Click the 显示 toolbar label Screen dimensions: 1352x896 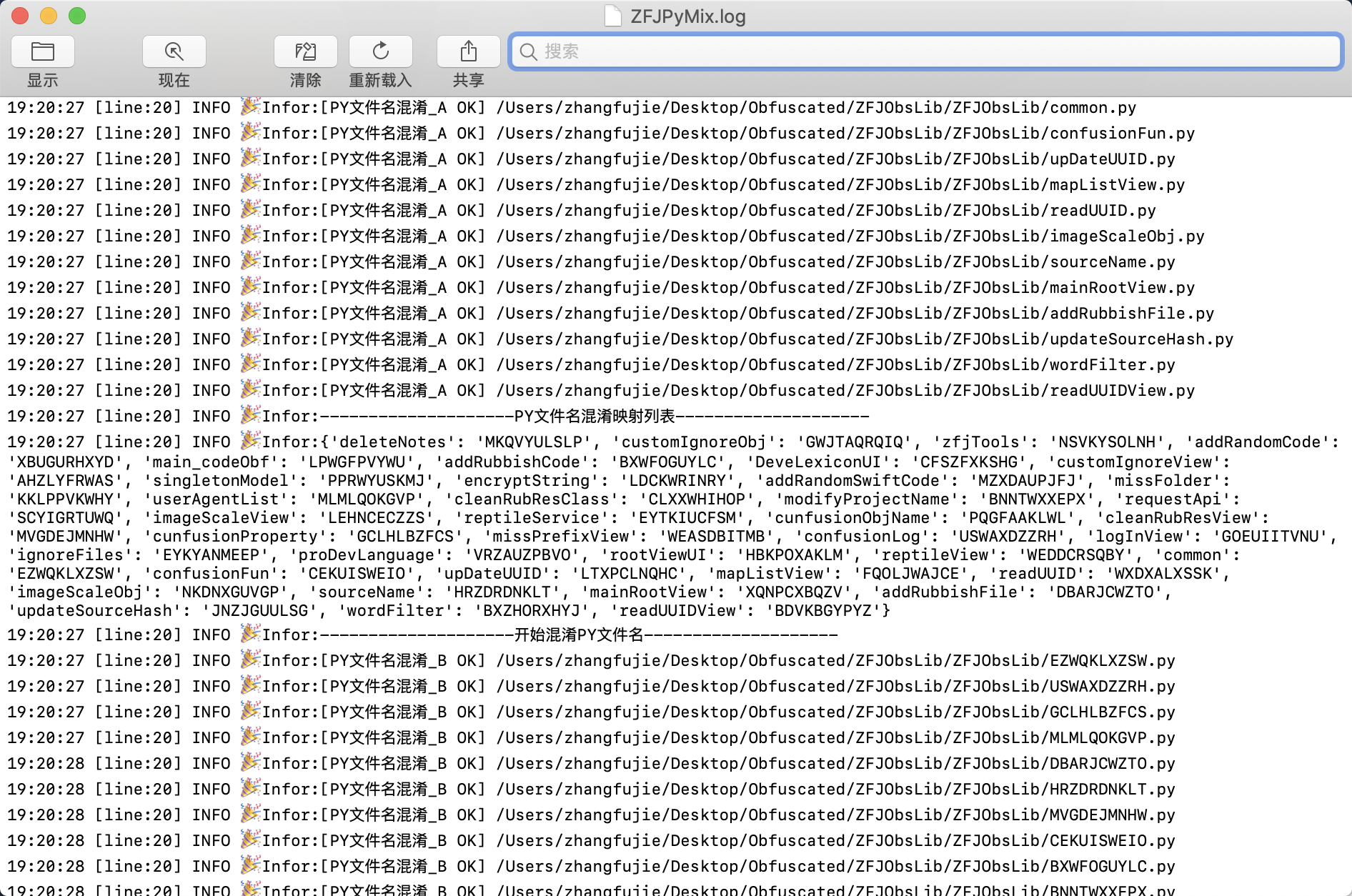tap(43, 80)
